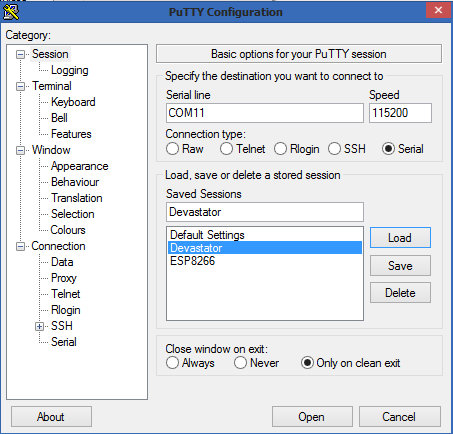Collapse the Terminal tree node
The image size is (453, 434).
click(20, 86)
